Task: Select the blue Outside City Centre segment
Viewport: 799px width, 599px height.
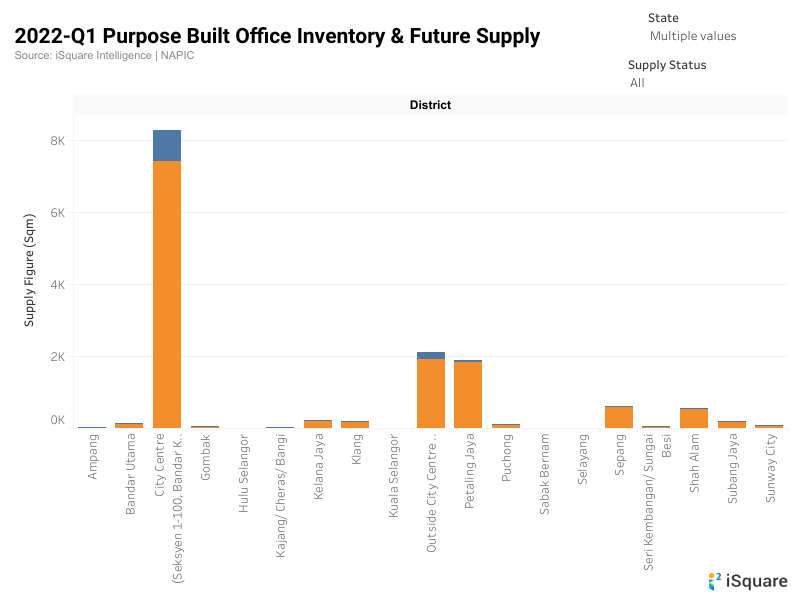Action: [x=431, y=355]
